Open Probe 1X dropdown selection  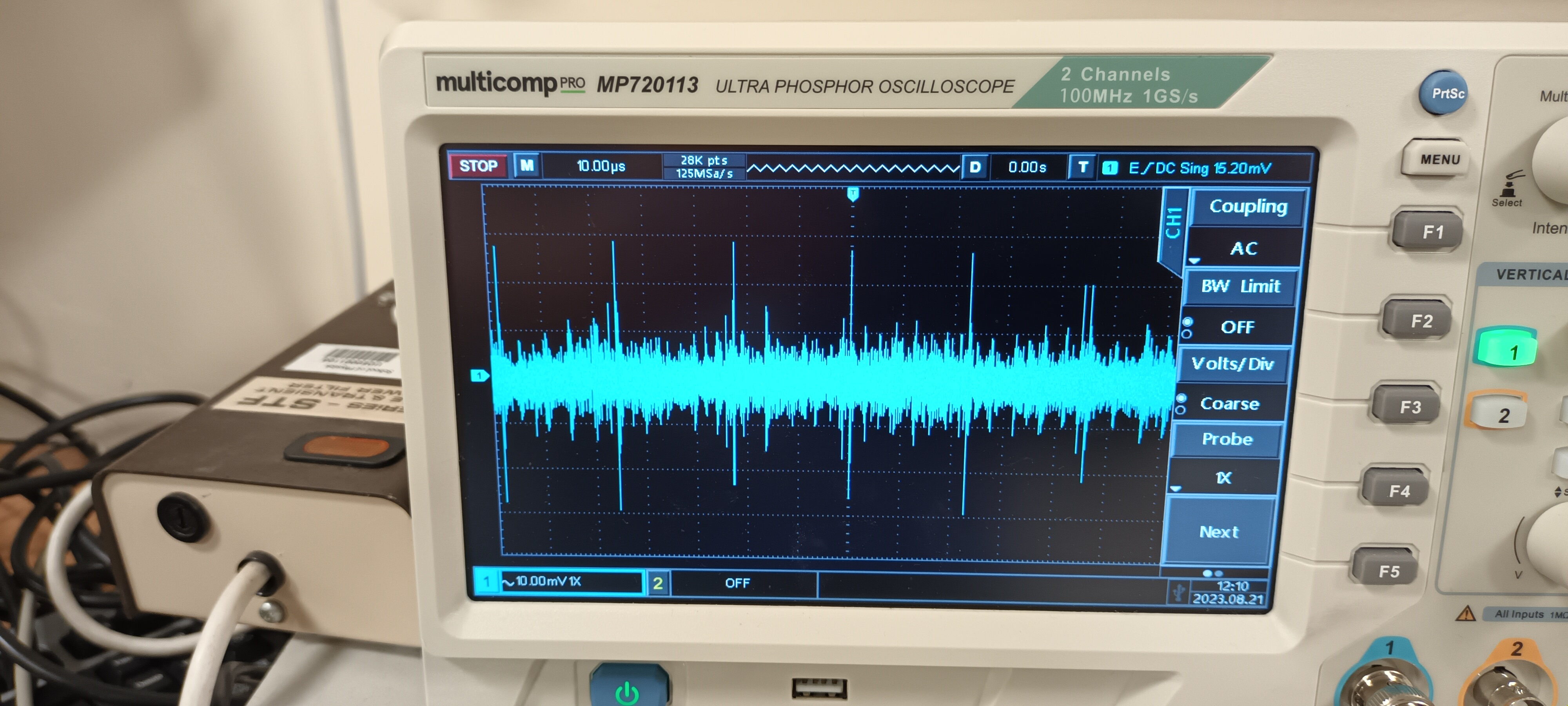(1223, 478)
